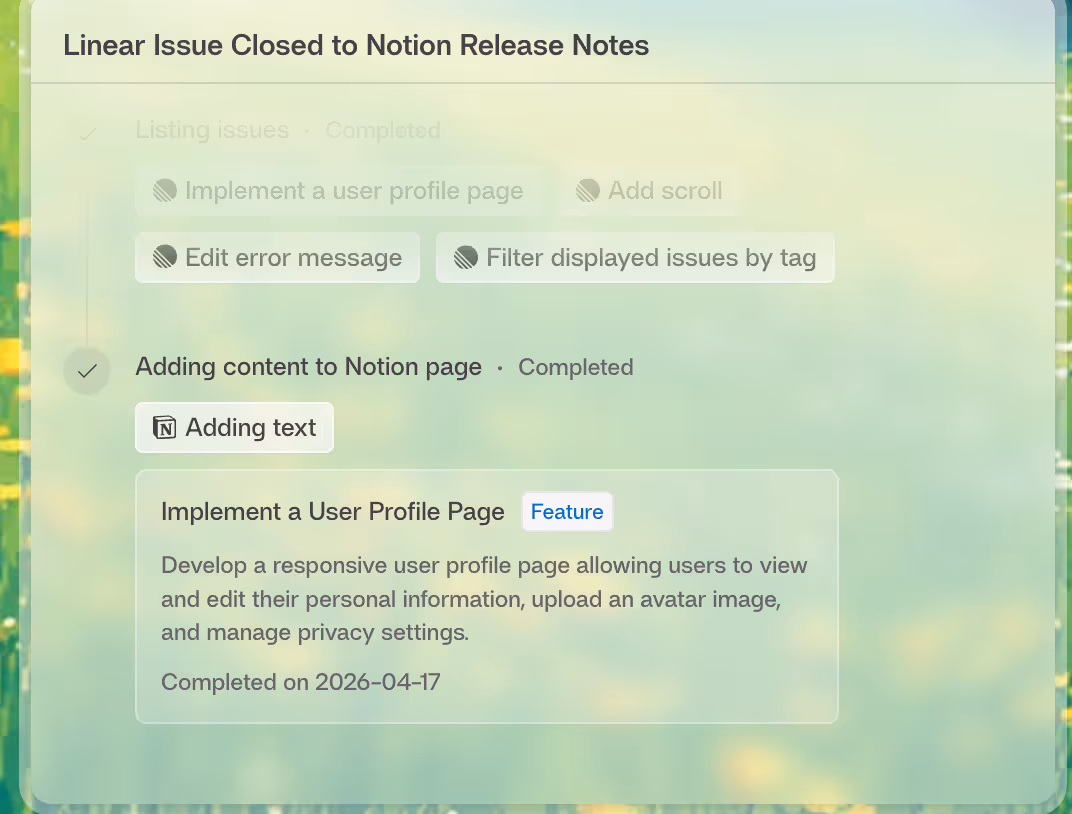Click the Linear icon on Filter displayed issues chip
This screenshot has width=1072, height=814.
[x=466, y=257]
